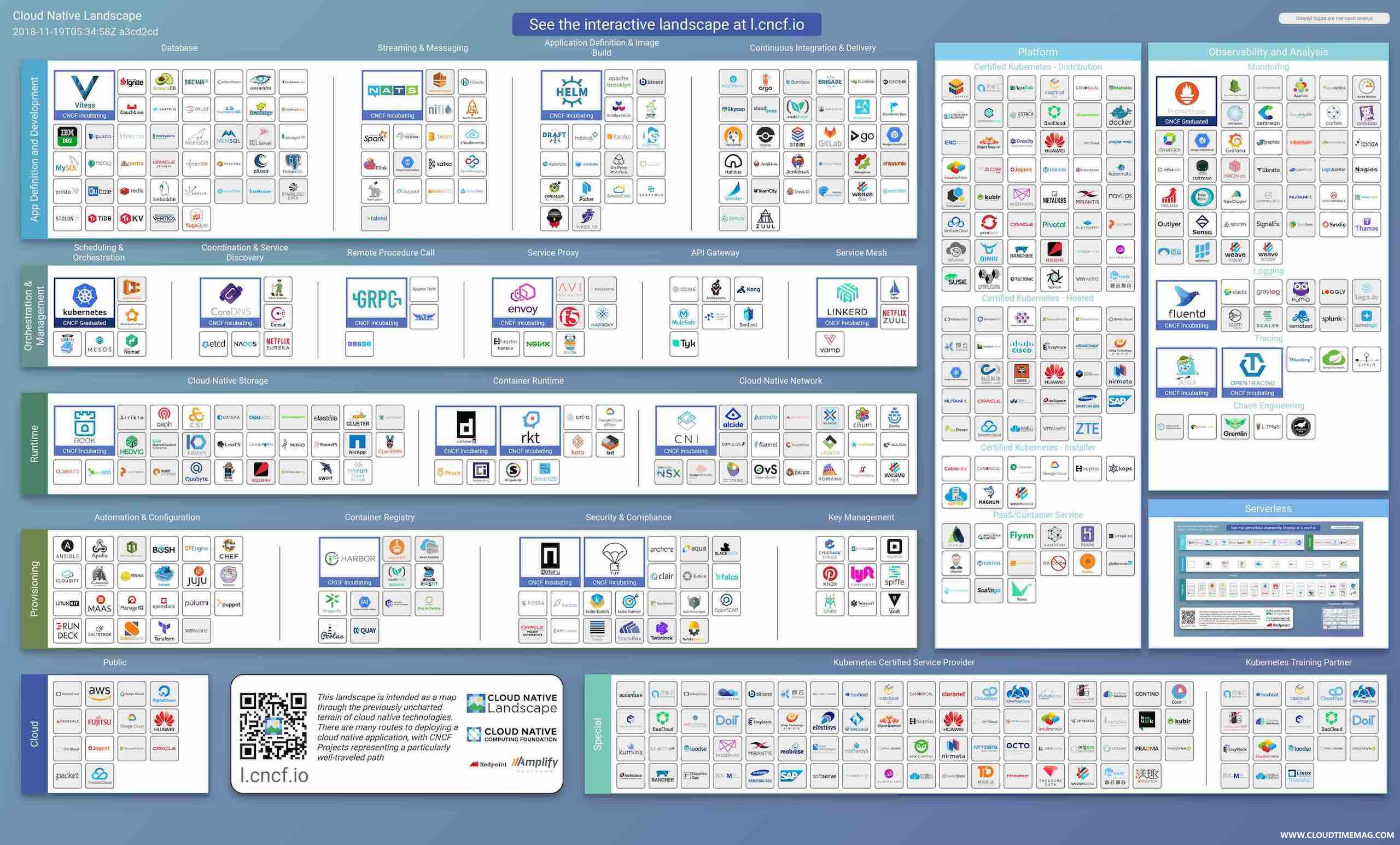The image size is (1400, 845).
Task: Click the MySQL database logo
Action: click(68, 164)
